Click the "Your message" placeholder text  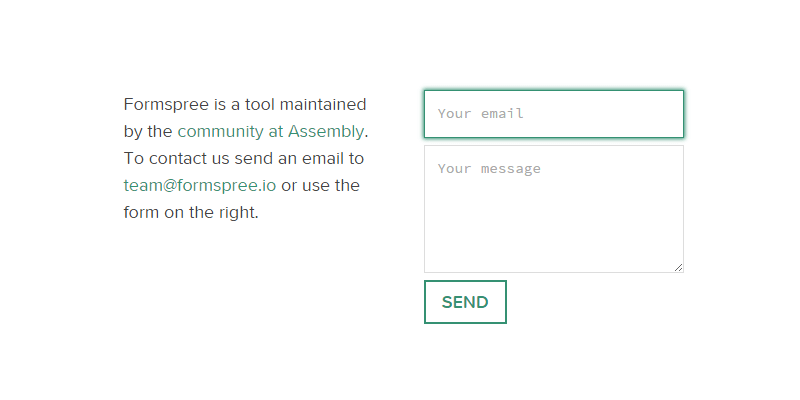[489, 169]
